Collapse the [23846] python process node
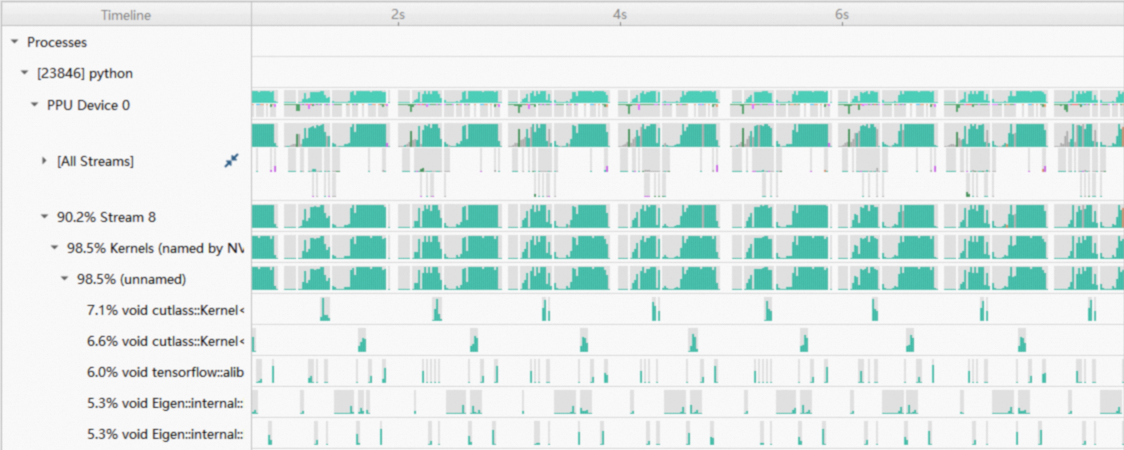This screenshot has width=1124, height=450. pyautogui.click(x=24, y=73)
